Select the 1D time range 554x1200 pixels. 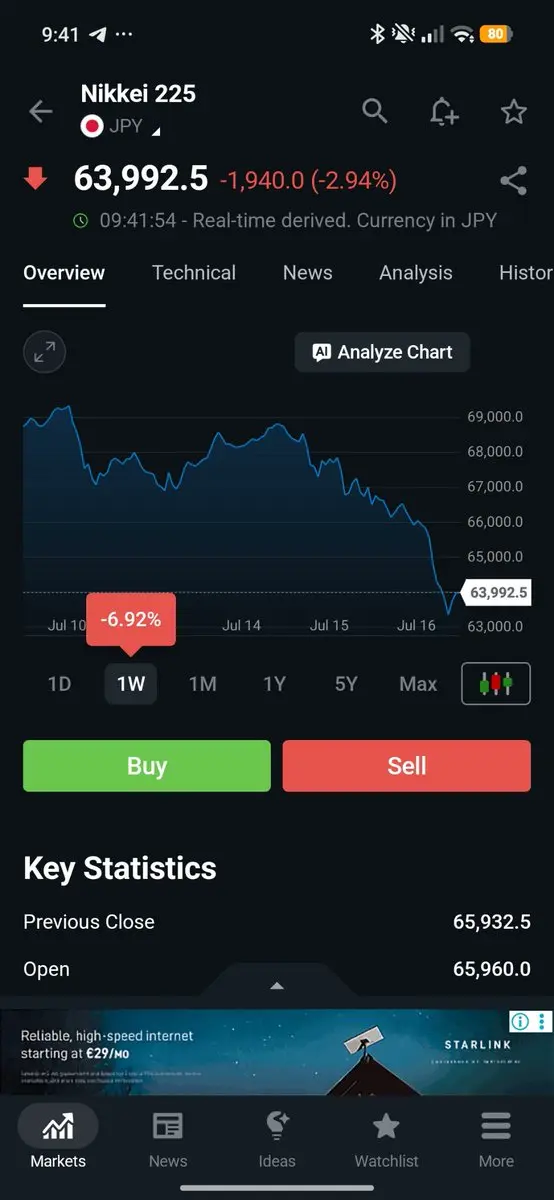tap(60, 684)
